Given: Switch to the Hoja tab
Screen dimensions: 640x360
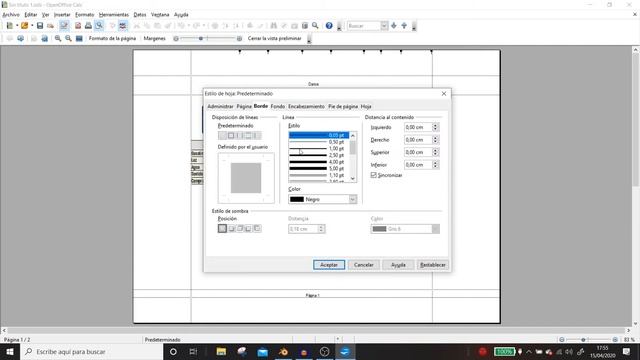Looking at the screenshot, I should coord(366,107).
